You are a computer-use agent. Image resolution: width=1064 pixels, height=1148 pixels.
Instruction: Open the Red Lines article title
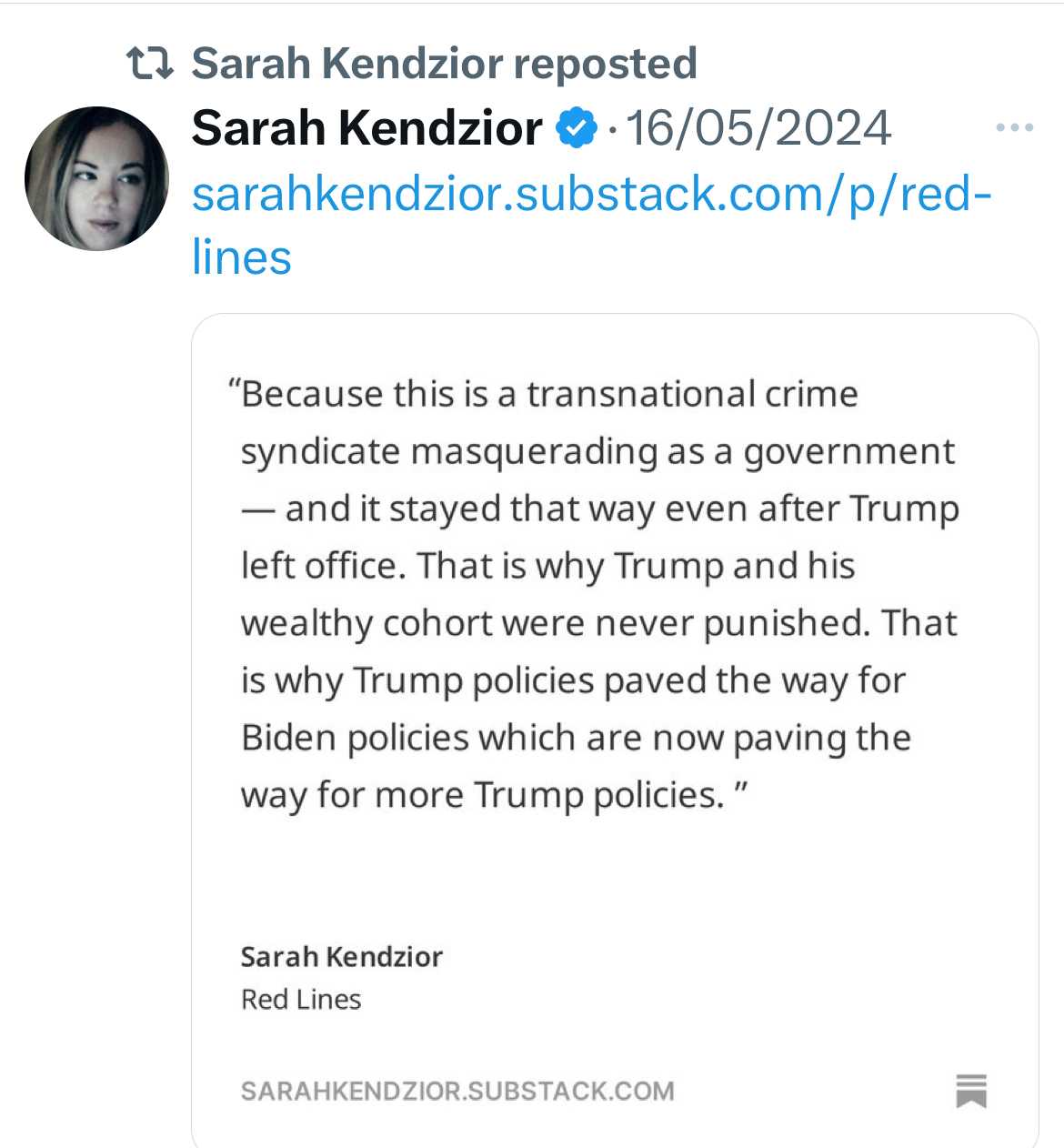pyautogui.click(x=301, y=999)
